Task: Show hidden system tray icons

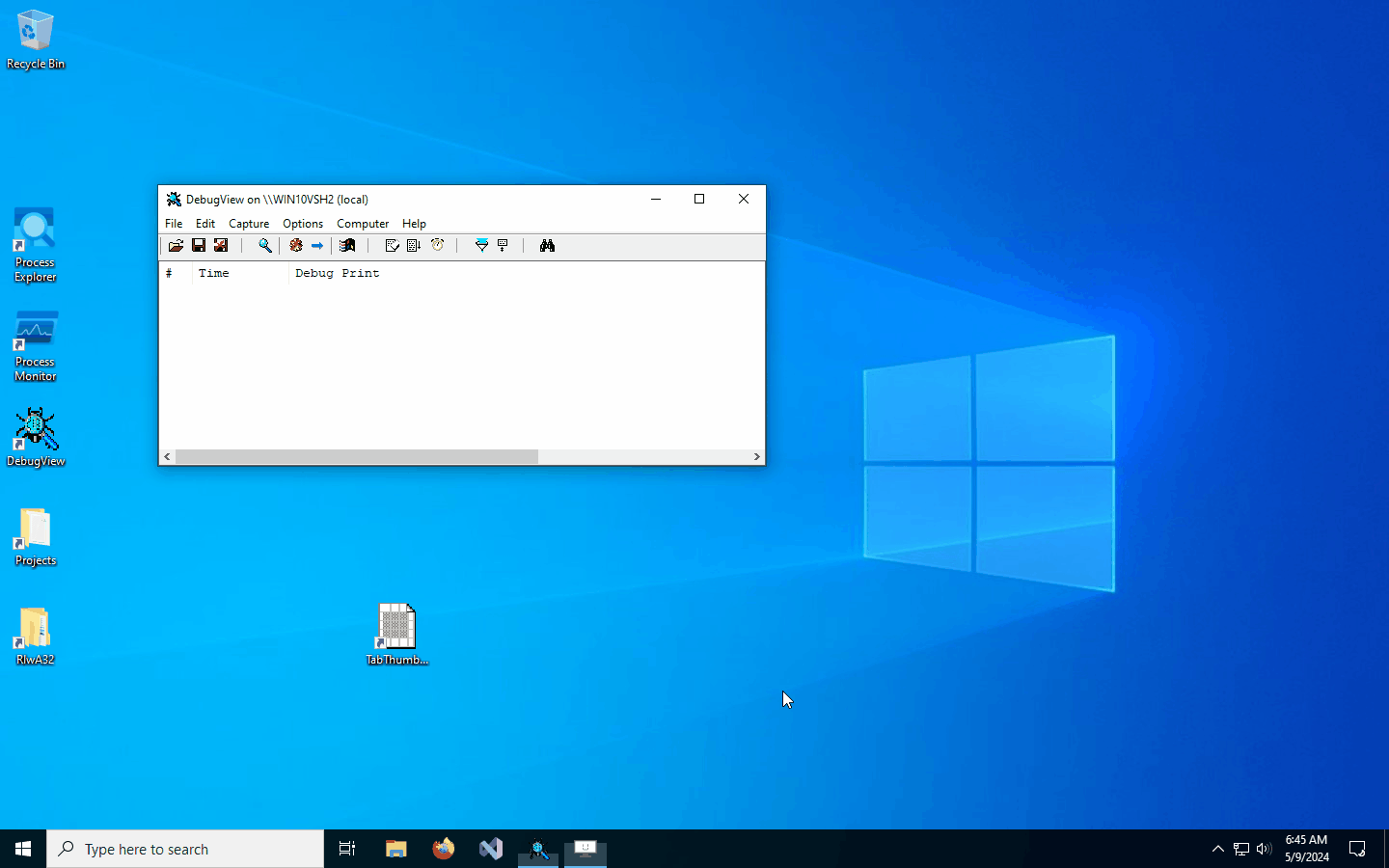Action: pos(1218,849)
